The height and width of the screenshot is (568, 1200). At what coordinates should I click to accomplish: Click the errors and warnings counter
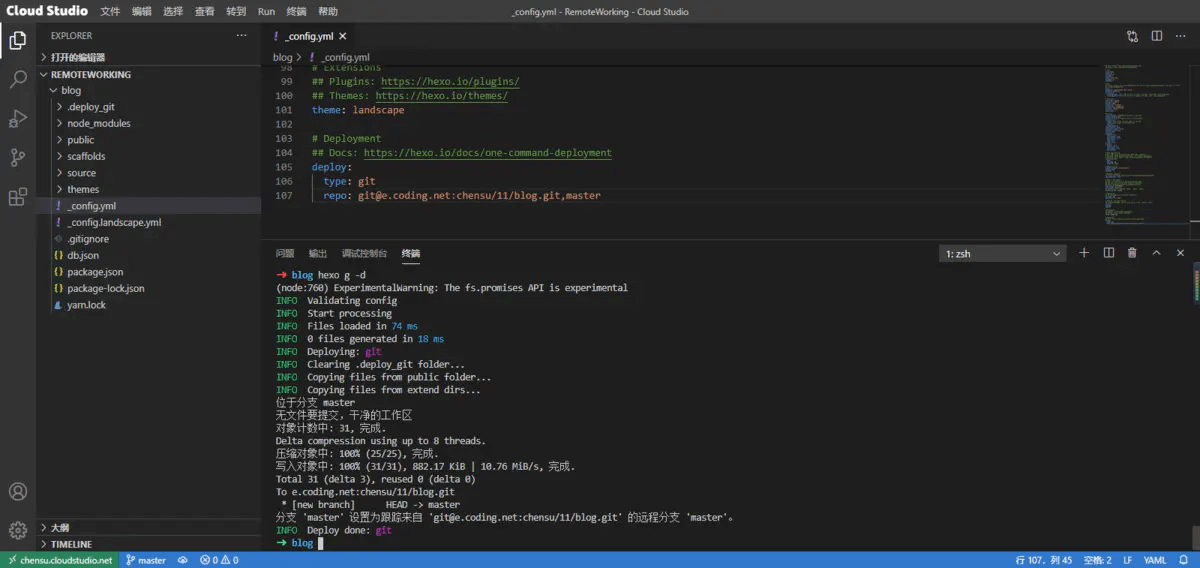[x=219, y=560]
